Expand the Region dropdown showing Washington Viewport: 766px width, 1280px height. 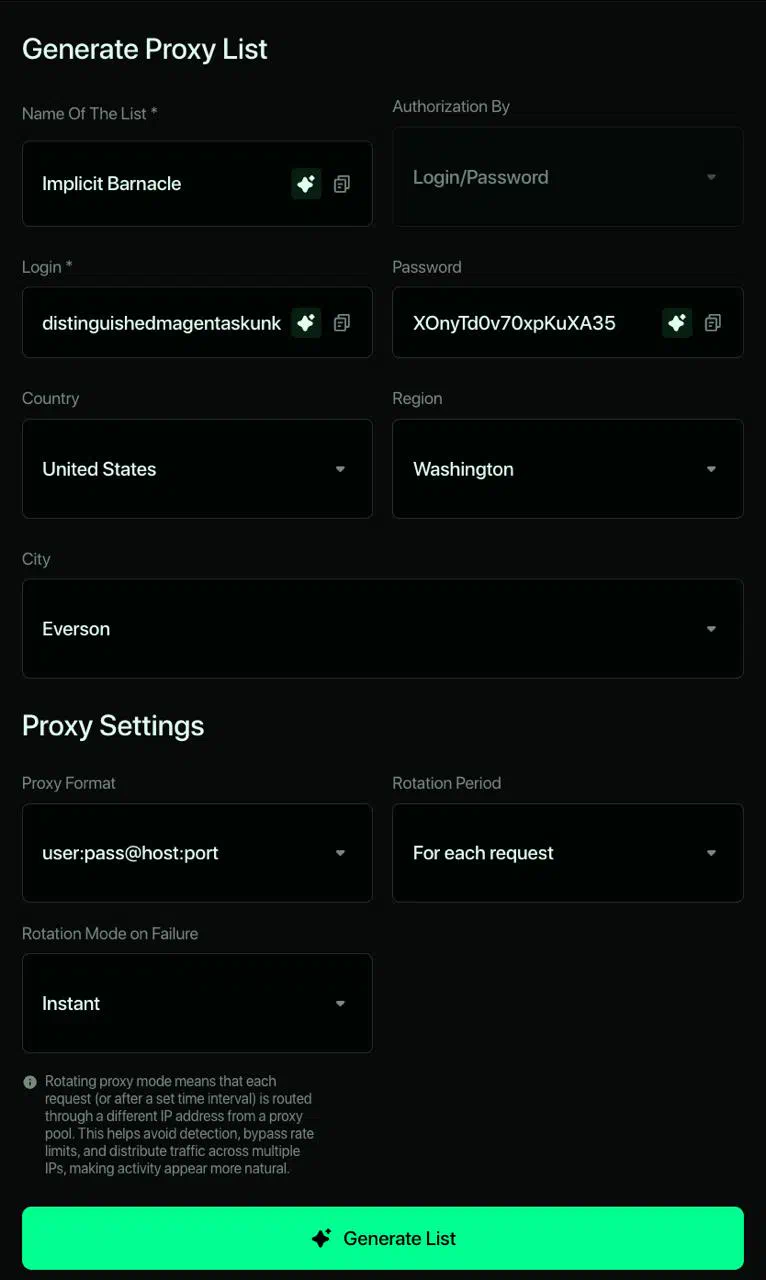567,469
